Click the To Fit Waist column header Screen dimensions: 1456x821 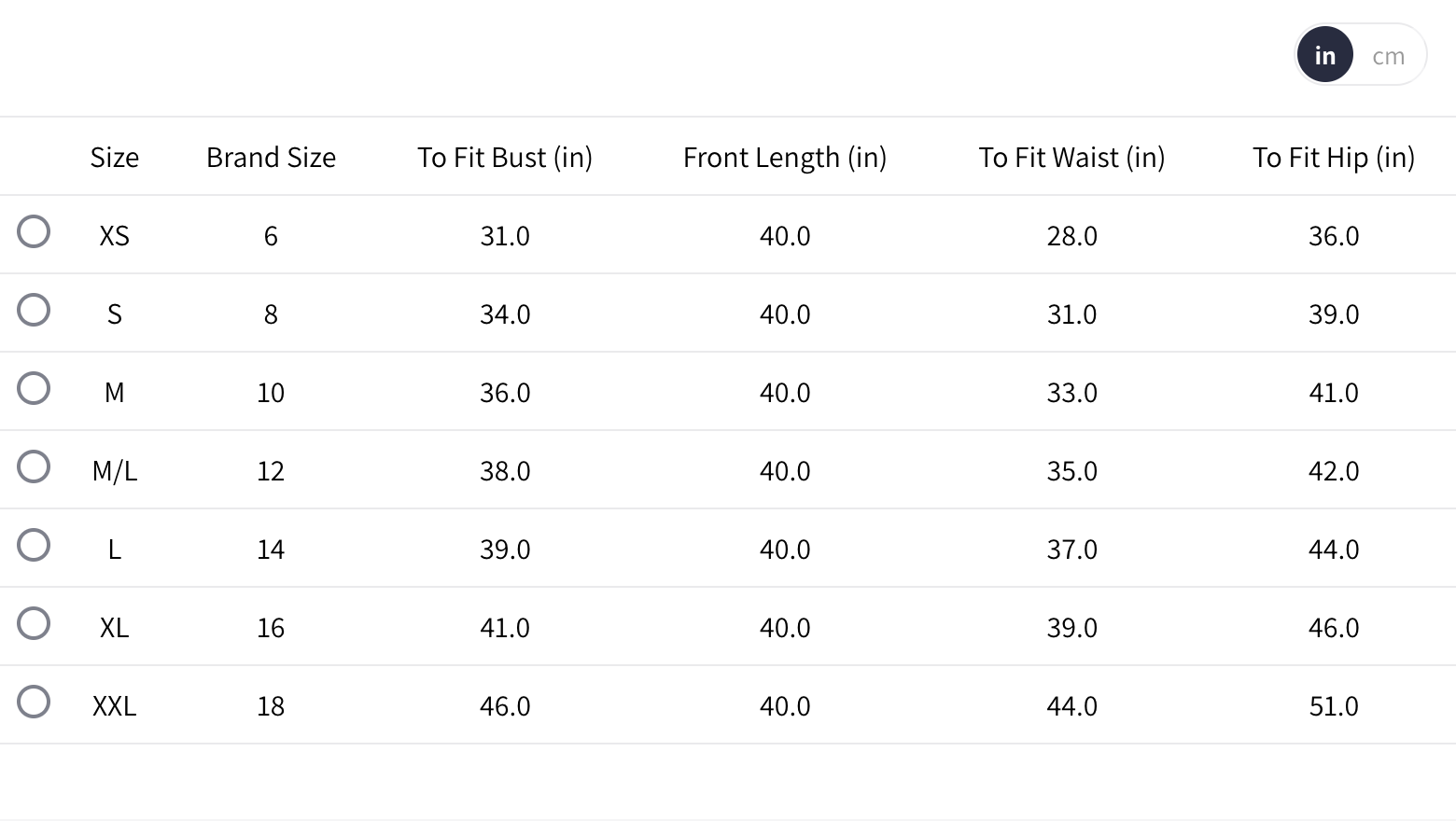pyautogui.click(x=1071, y=158)
